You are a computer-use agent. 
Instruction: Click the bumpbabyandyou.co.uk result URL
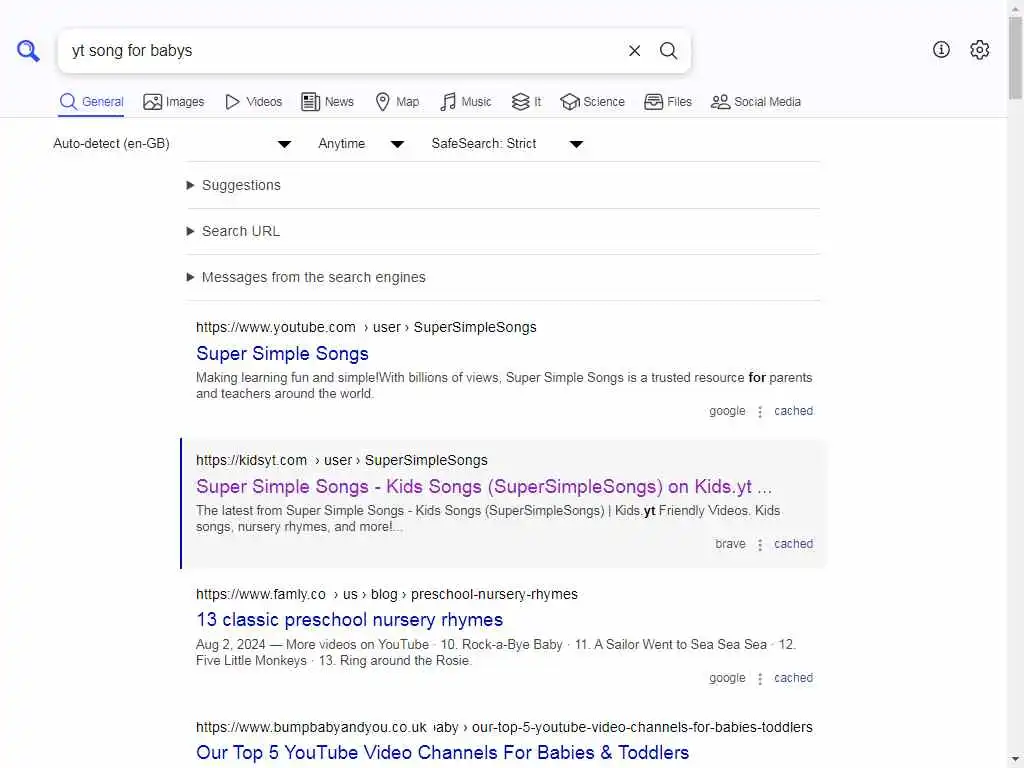504,728
